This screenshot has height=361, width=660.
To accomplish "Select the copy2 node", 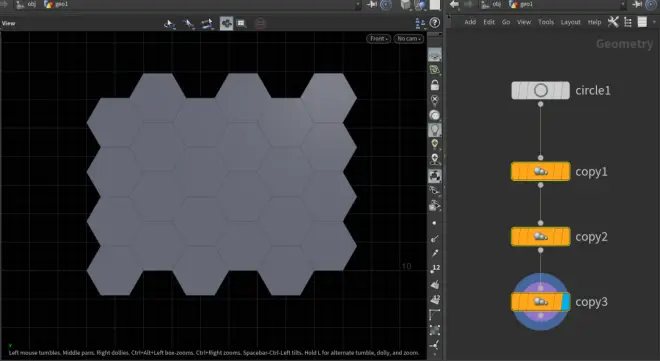I will coord(540,236).
